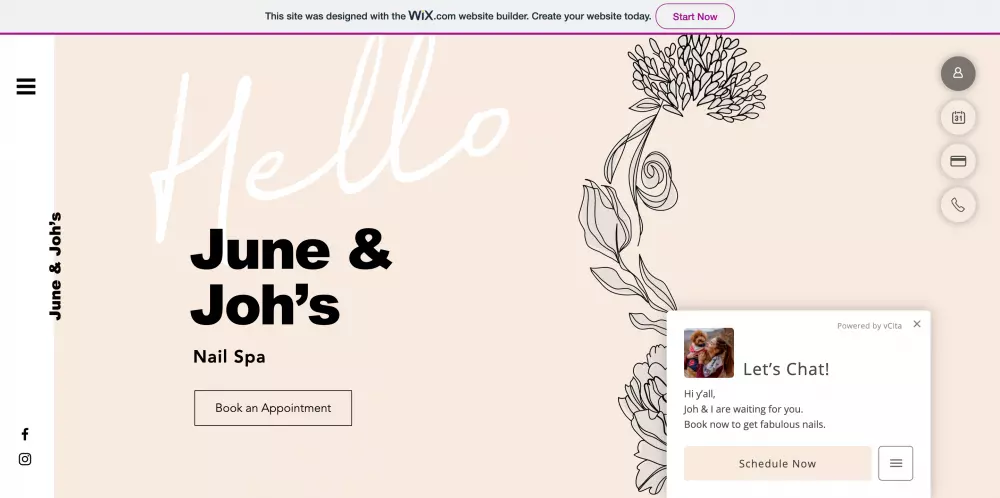
Task: Open the Powered by vCita link
Action: [x=869, y=326]
